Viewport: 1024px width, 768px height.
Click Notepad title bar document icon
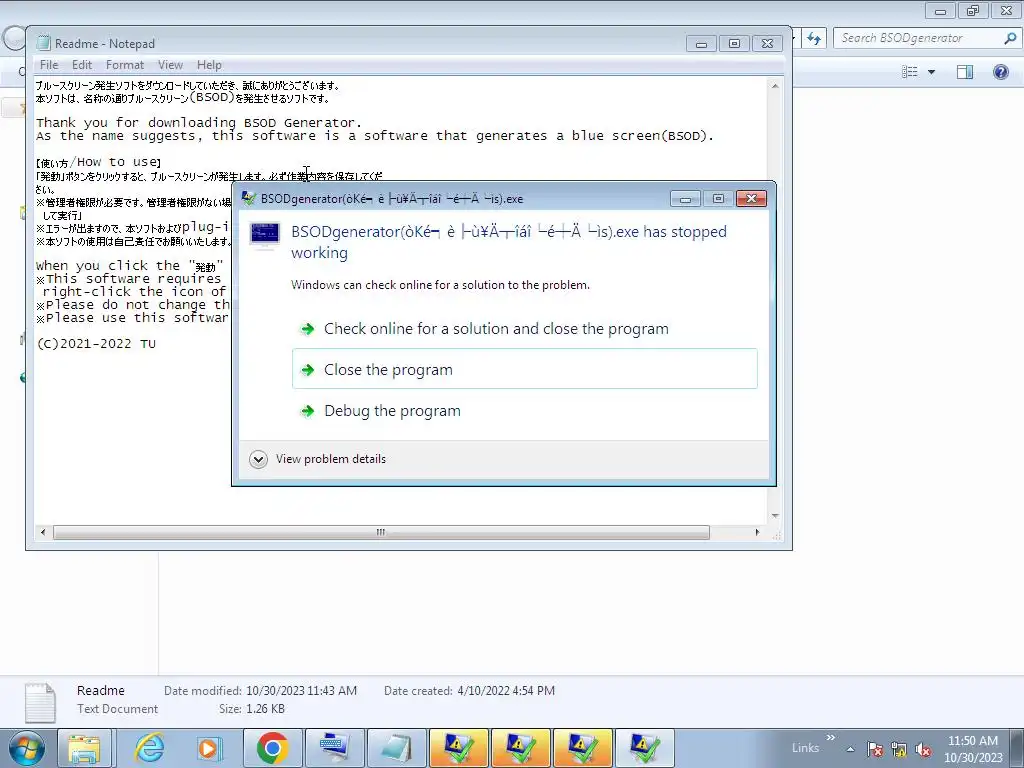43,43
